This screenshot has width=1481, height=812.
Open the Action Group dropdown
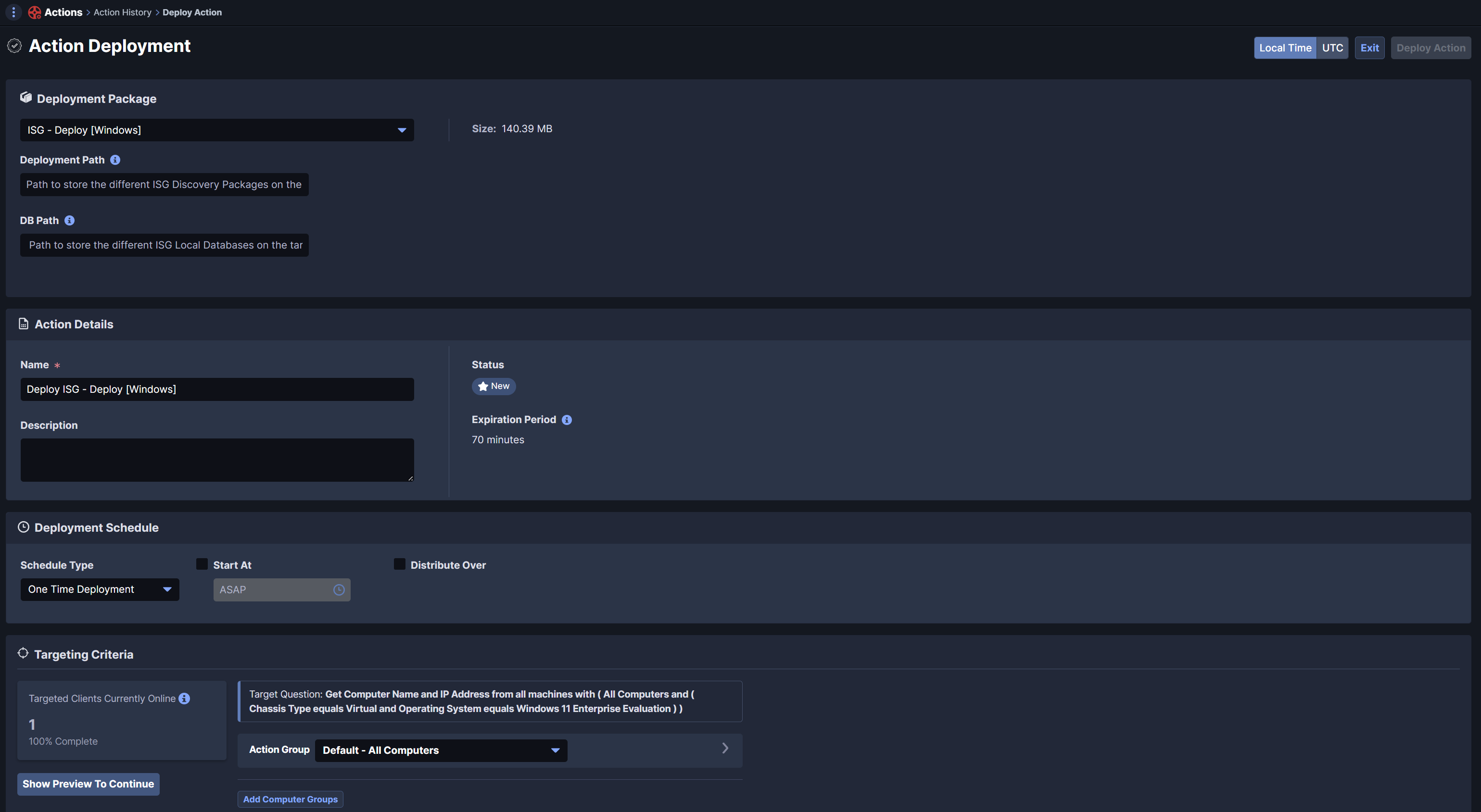pos(441,750)
